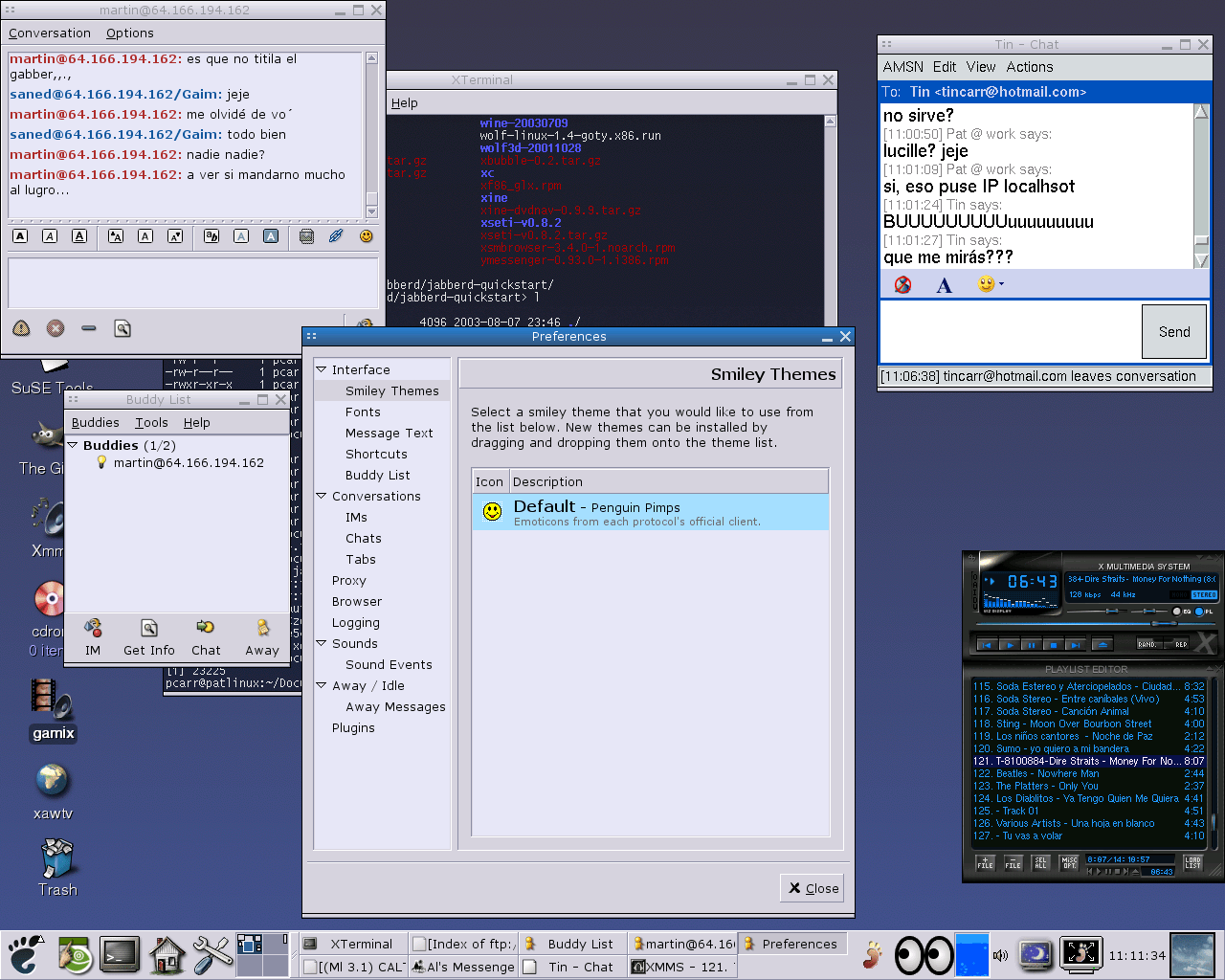Click Send in the Tin chat window
This screenshot has width=1225, height=980.
click(1174, 332)
